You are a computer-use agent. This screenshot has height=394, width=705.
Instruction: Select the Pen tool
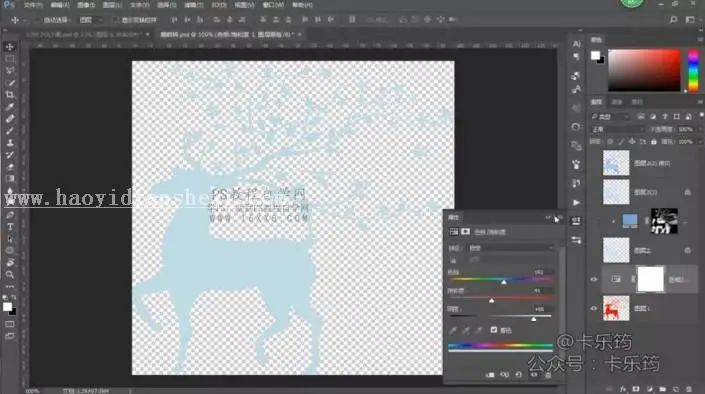pyautogui.click(x=10, y=215)
